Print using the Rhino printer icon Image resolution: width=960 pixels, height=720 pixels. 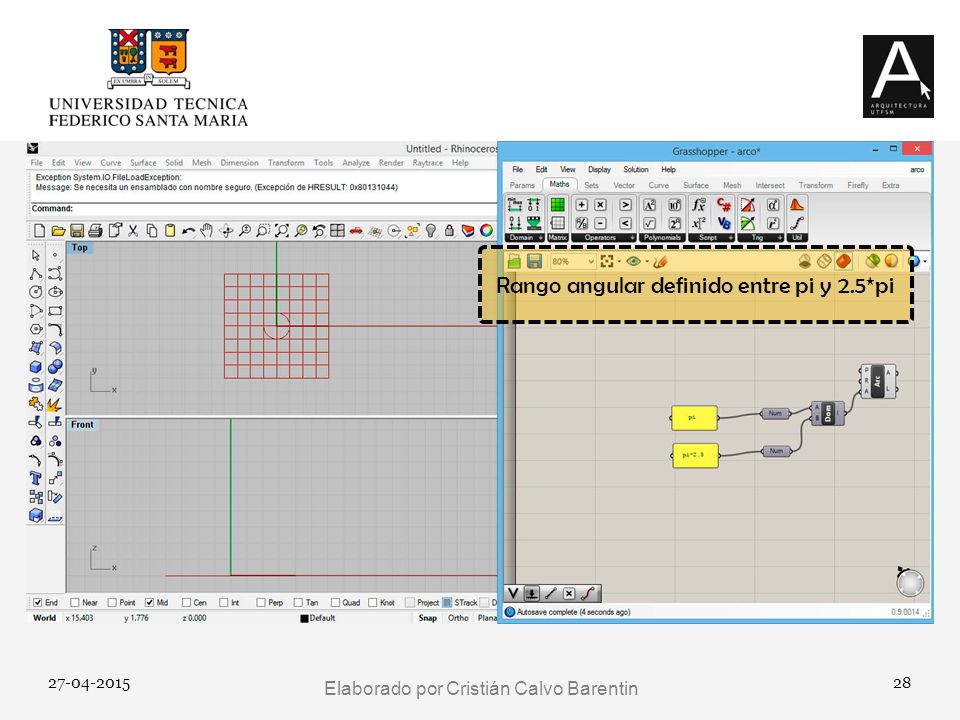pos(96,231)
